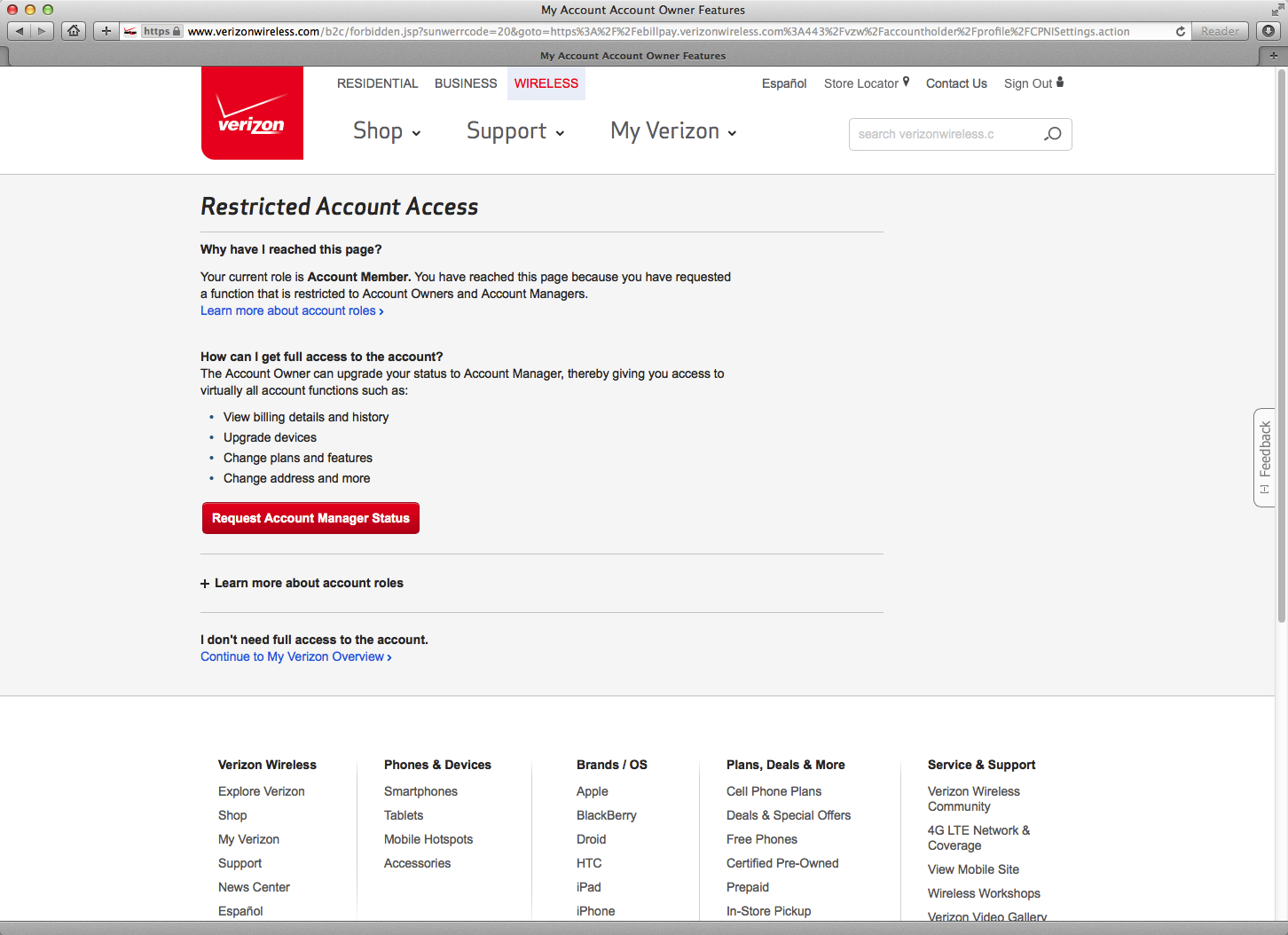Open footer Shop link under Verizon Wireless
This screenshot has width=1288, height=935.
pos(232,815)
